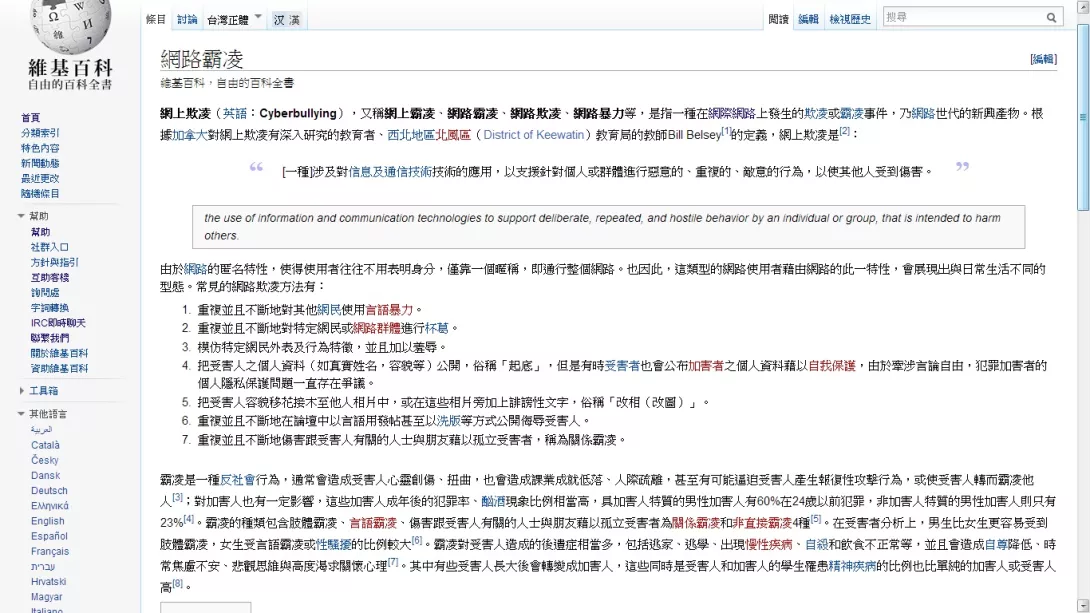Open the 檢視歷史 history tab
1090x613 pixels.
tap(849, 19)
